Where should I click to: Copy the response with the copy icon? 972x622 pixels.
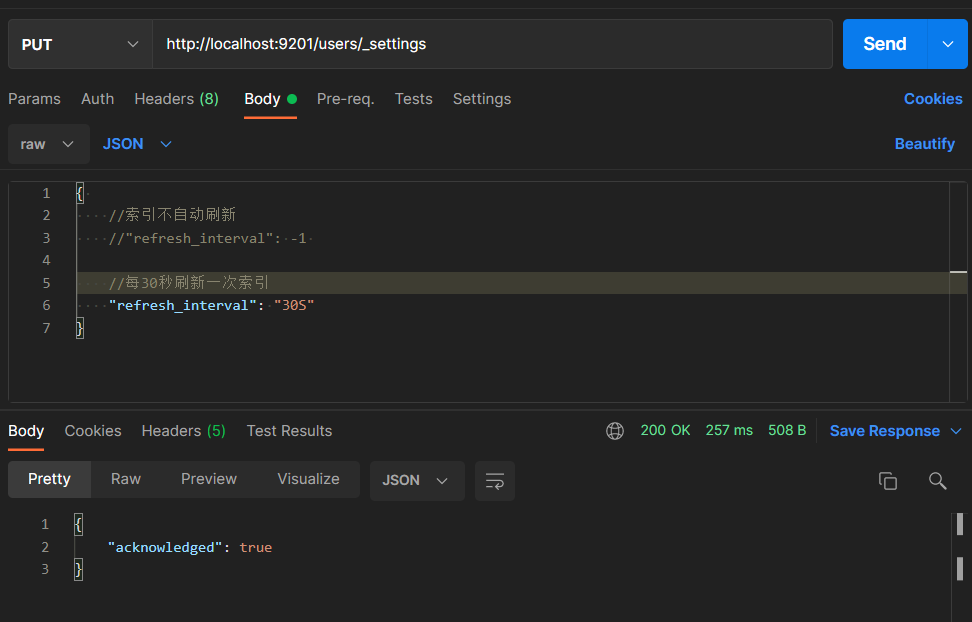(888, 481)
